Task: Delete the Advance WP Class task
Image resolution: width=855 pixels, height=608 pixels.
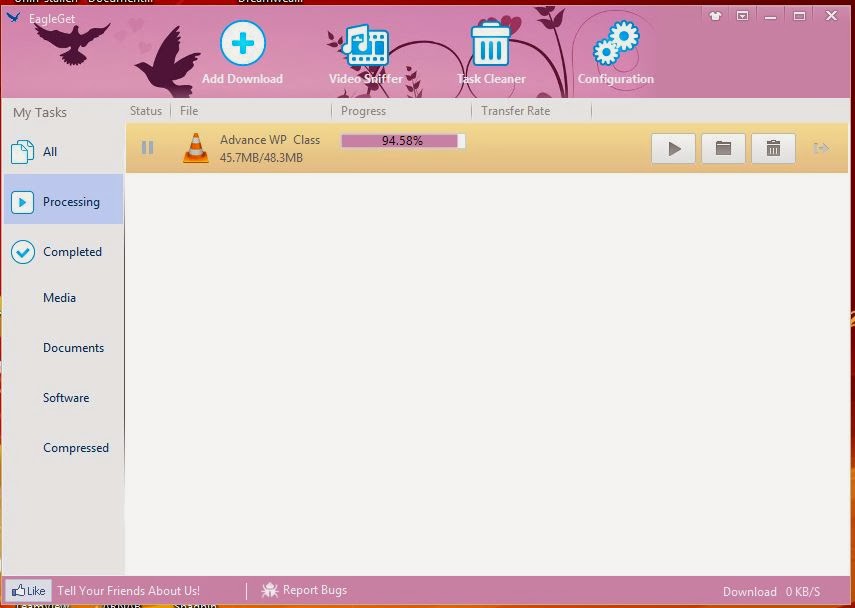Action: pos(773,148)
